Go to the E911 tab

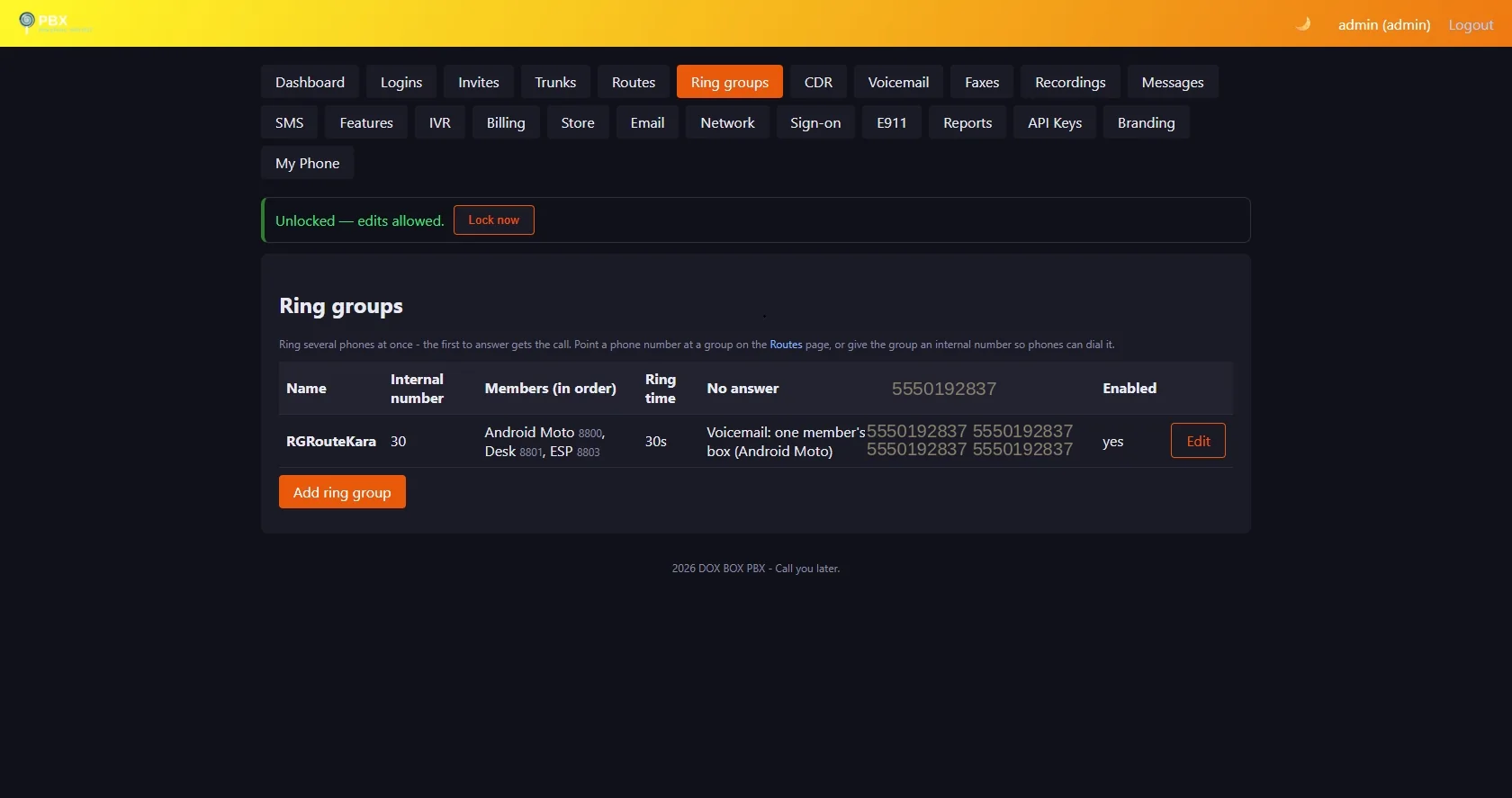pos(892,122)
